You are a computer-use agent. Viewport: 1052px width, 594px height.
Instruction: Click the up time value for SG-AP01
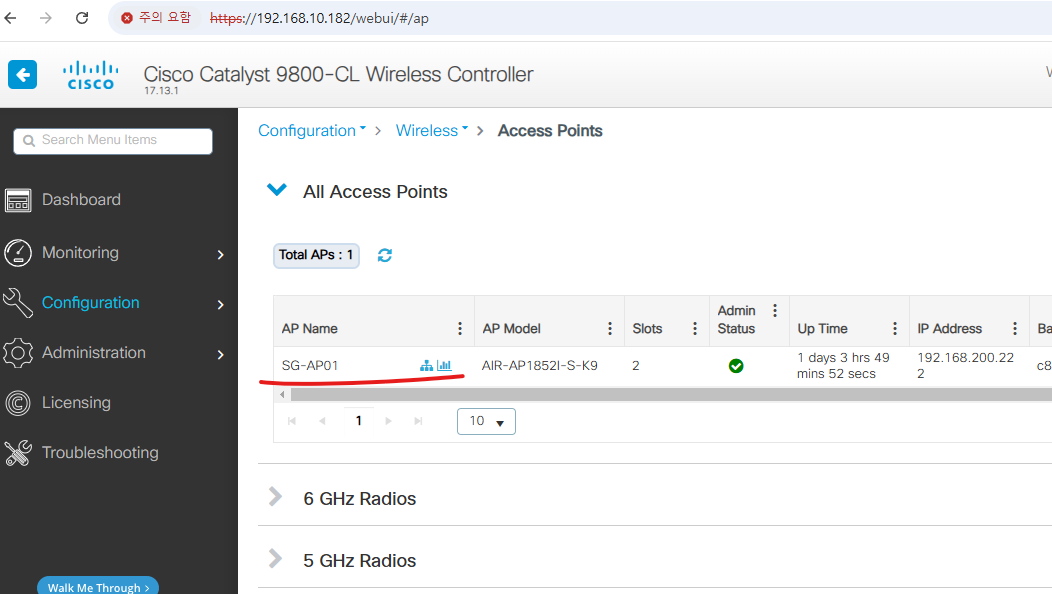point(843,366)
